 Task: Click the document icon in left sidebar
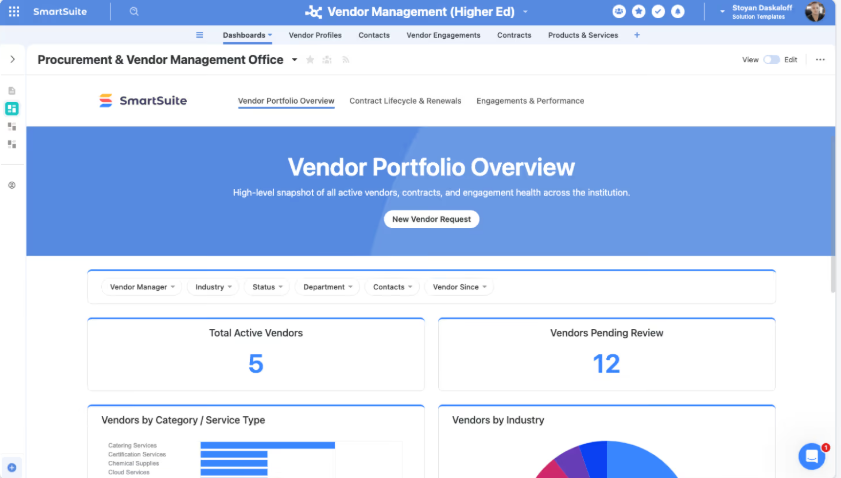click(12, 91)
